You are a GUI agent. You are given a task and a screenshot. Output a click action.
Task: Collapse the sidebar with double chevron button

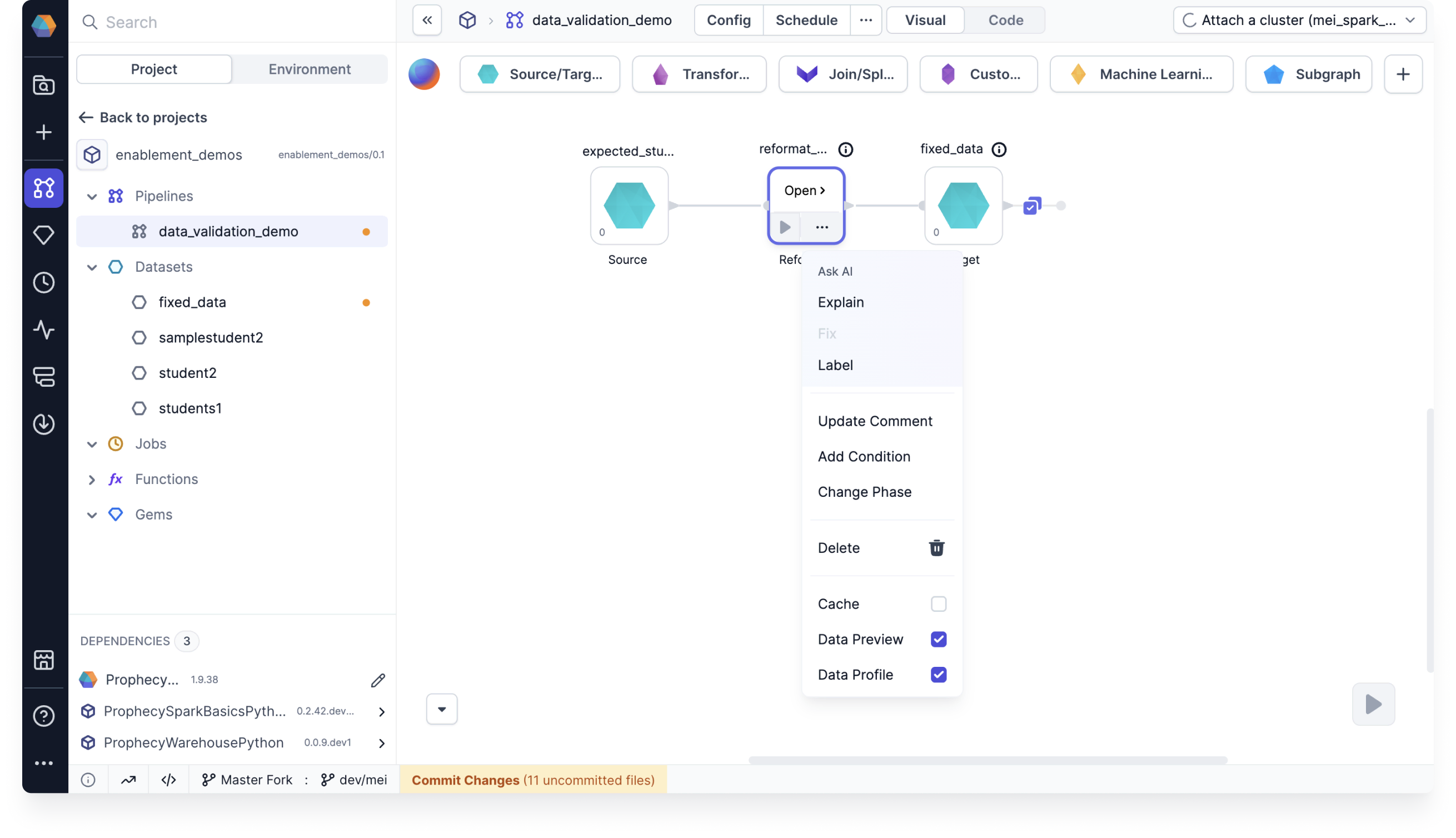427,20
